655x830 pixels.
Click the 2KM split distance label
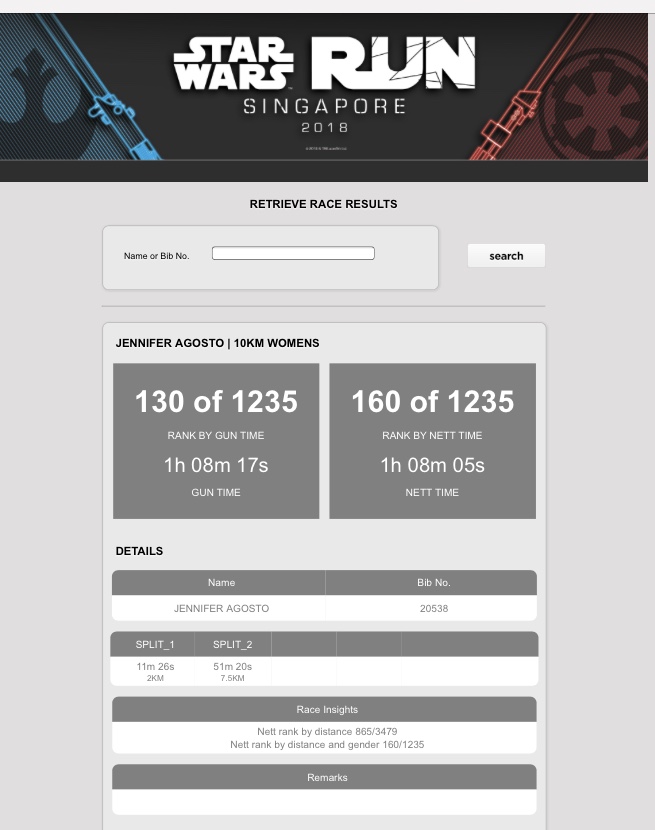[155, 678]
